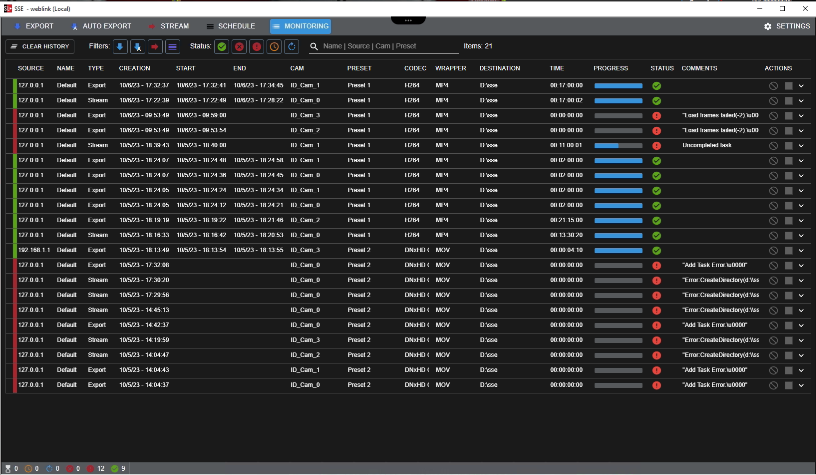Click the red error status icon for ID_Cam_3 09:51 export

click(657, 116)
